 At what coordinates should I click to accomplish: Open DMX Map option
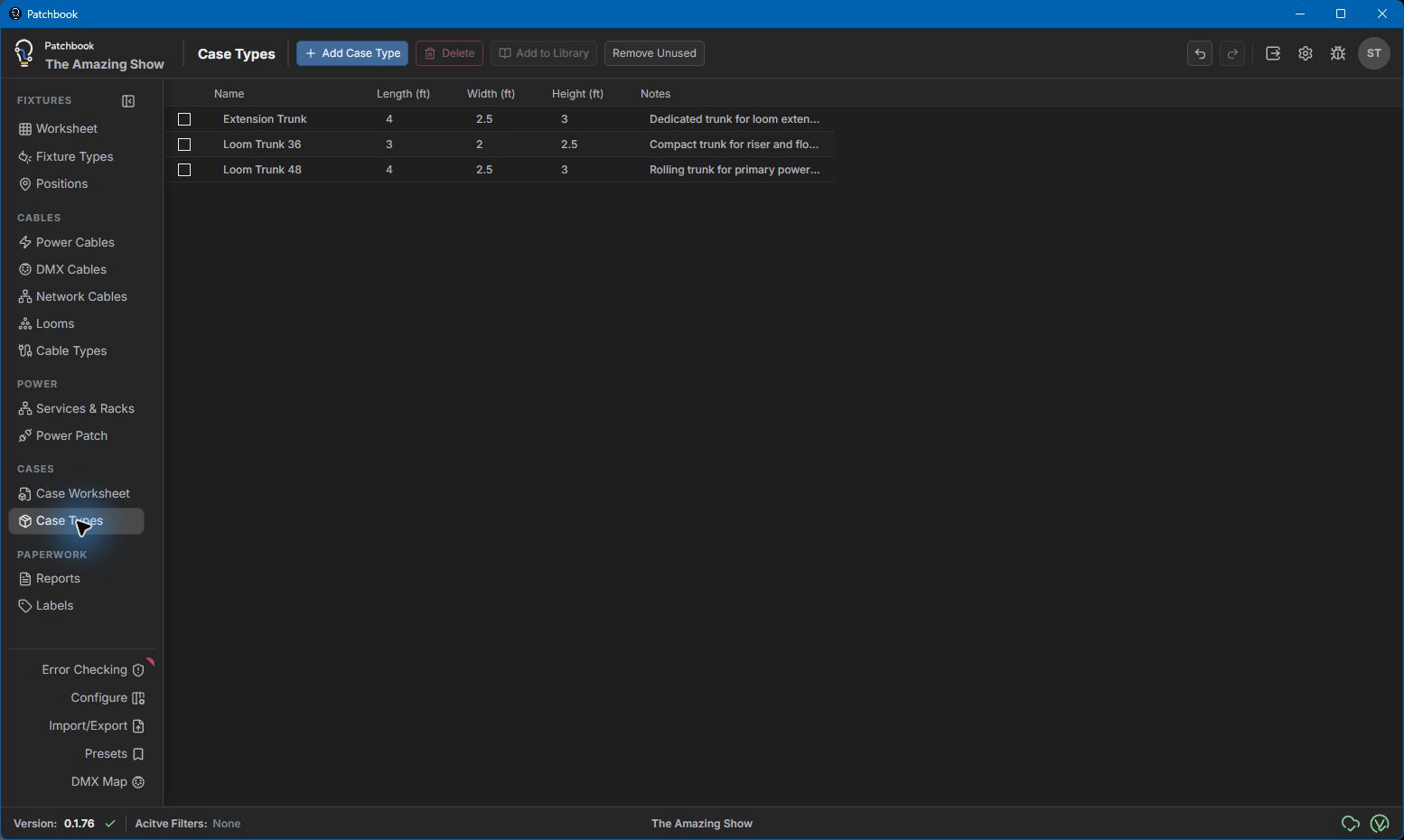click(x=108, y=781)
